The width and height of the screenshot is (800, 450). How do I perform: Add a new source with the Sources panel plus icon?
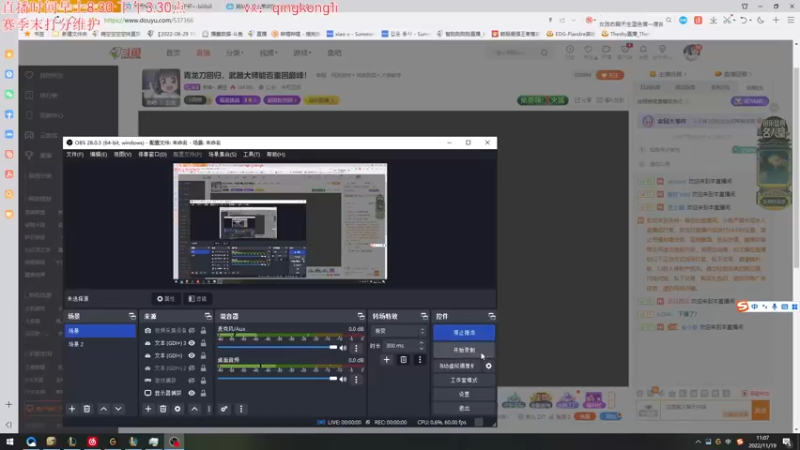pyautogui.click(x=148, y=409)
